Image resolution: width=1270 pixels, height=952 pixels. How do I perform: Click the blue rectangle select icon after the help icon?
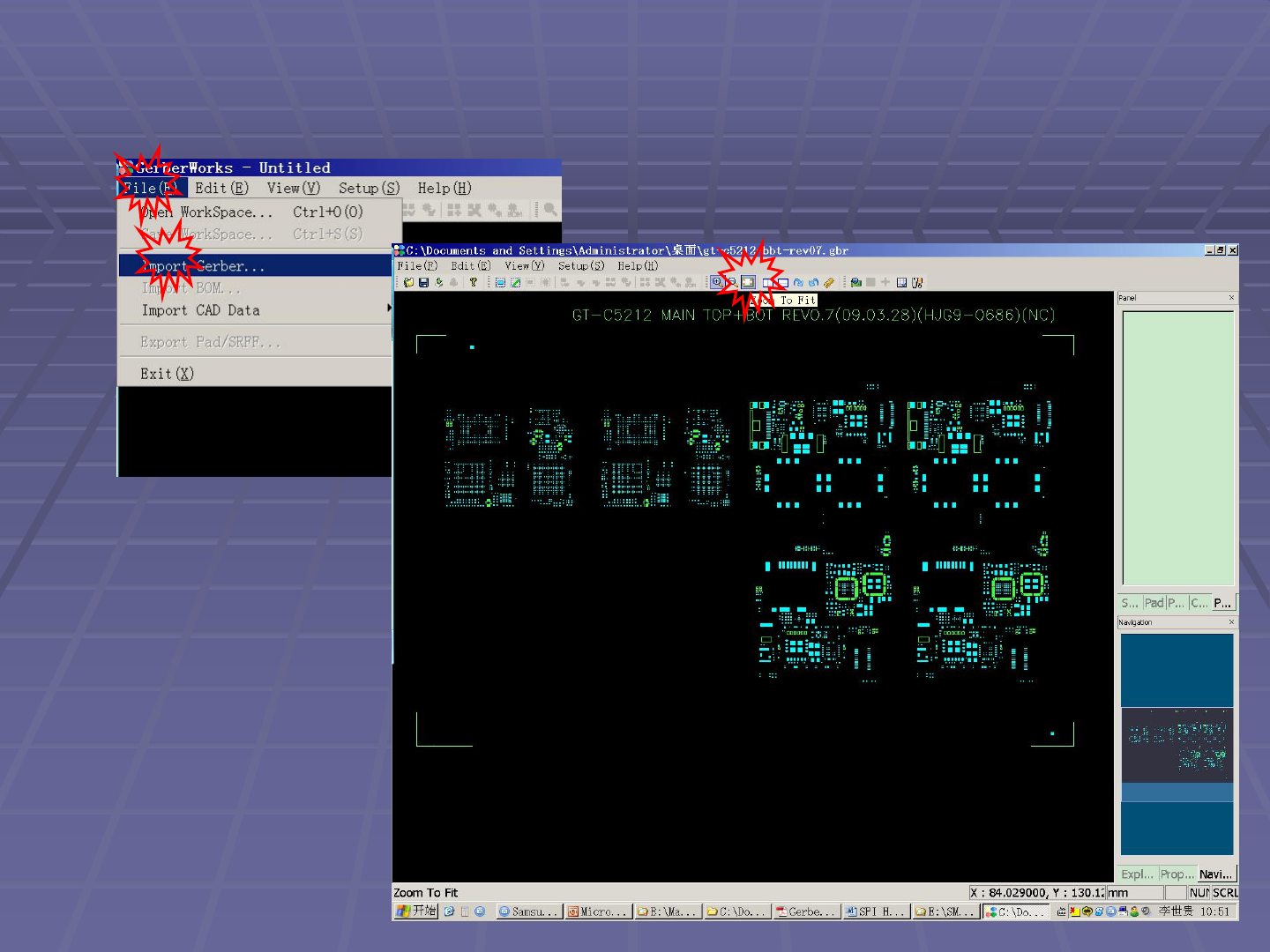(500, 282)
